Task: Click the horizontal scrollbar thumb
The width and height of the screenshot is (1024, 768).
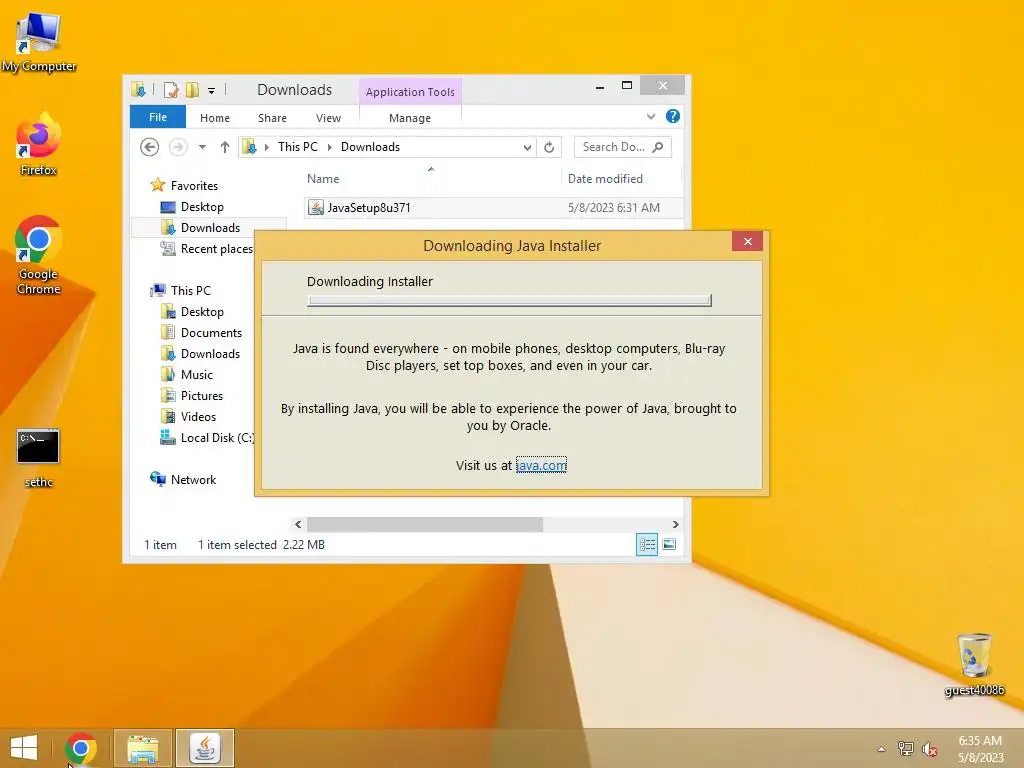Action: click(x=424, y=524)
